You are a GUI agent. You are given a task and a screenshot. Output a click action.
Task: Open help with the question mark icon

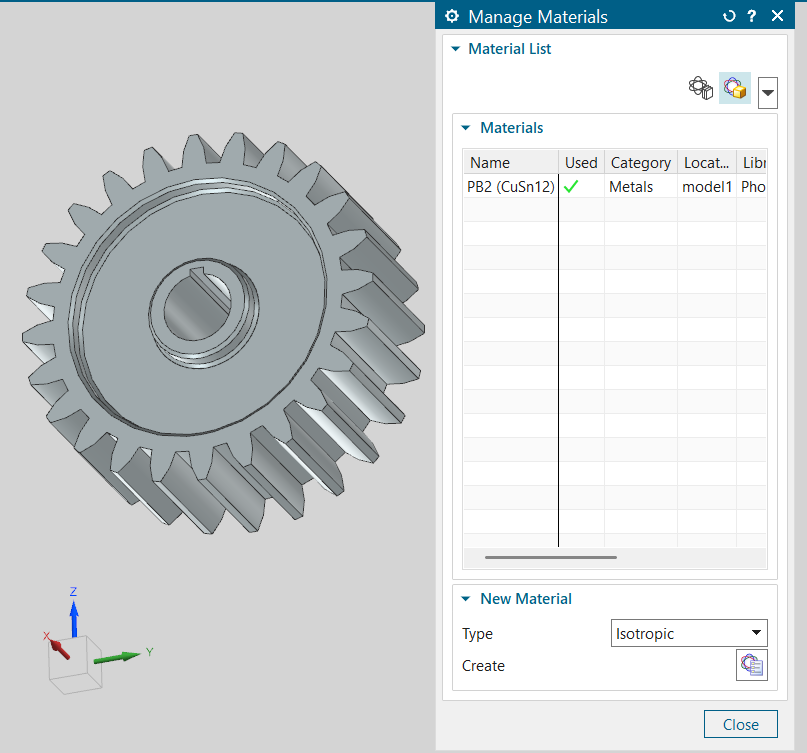[752, 16]
